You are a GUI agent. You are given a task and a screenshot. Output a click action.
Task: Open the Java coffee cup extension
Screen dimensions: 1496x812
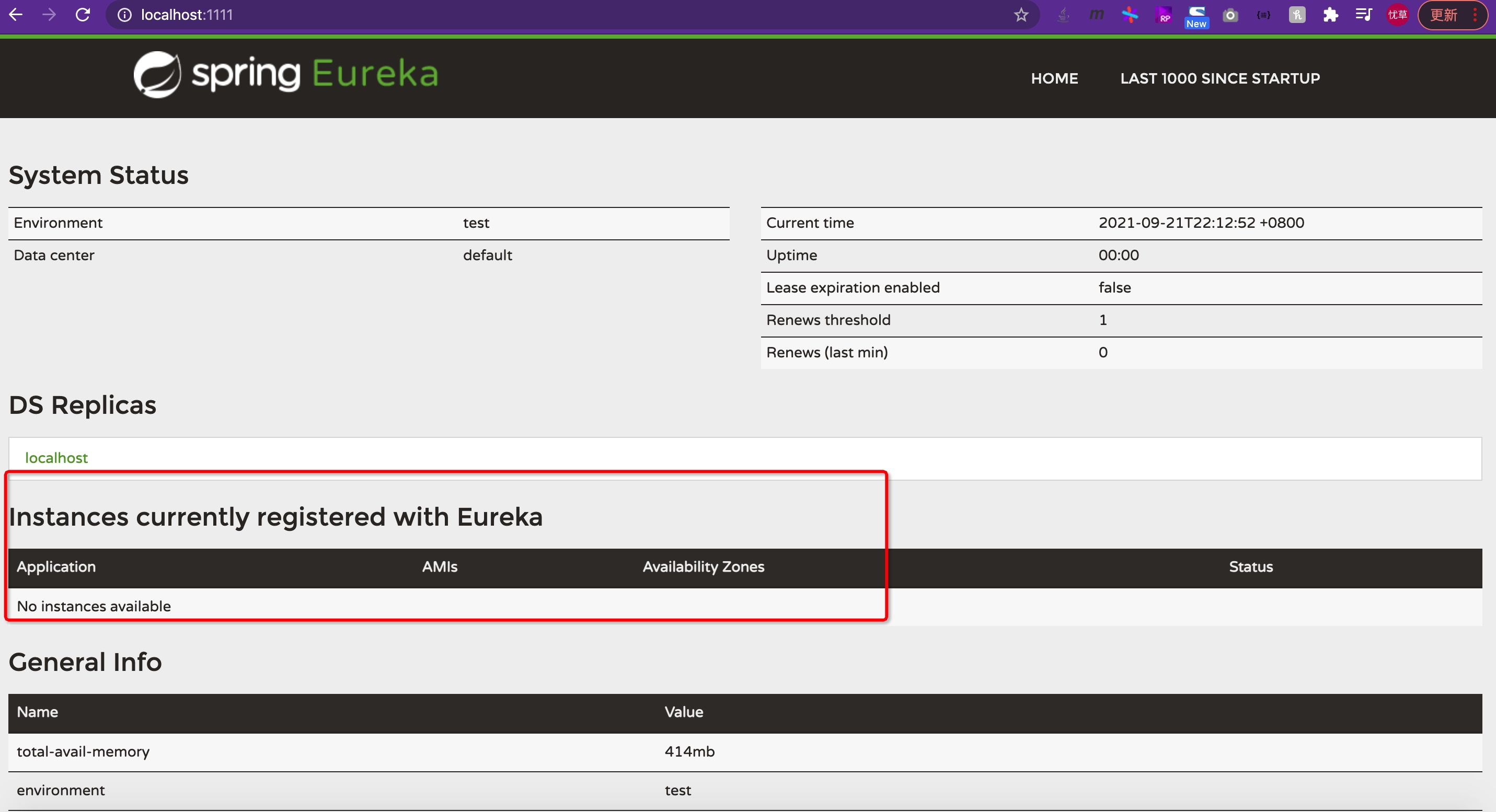(x=1063, y=15)
